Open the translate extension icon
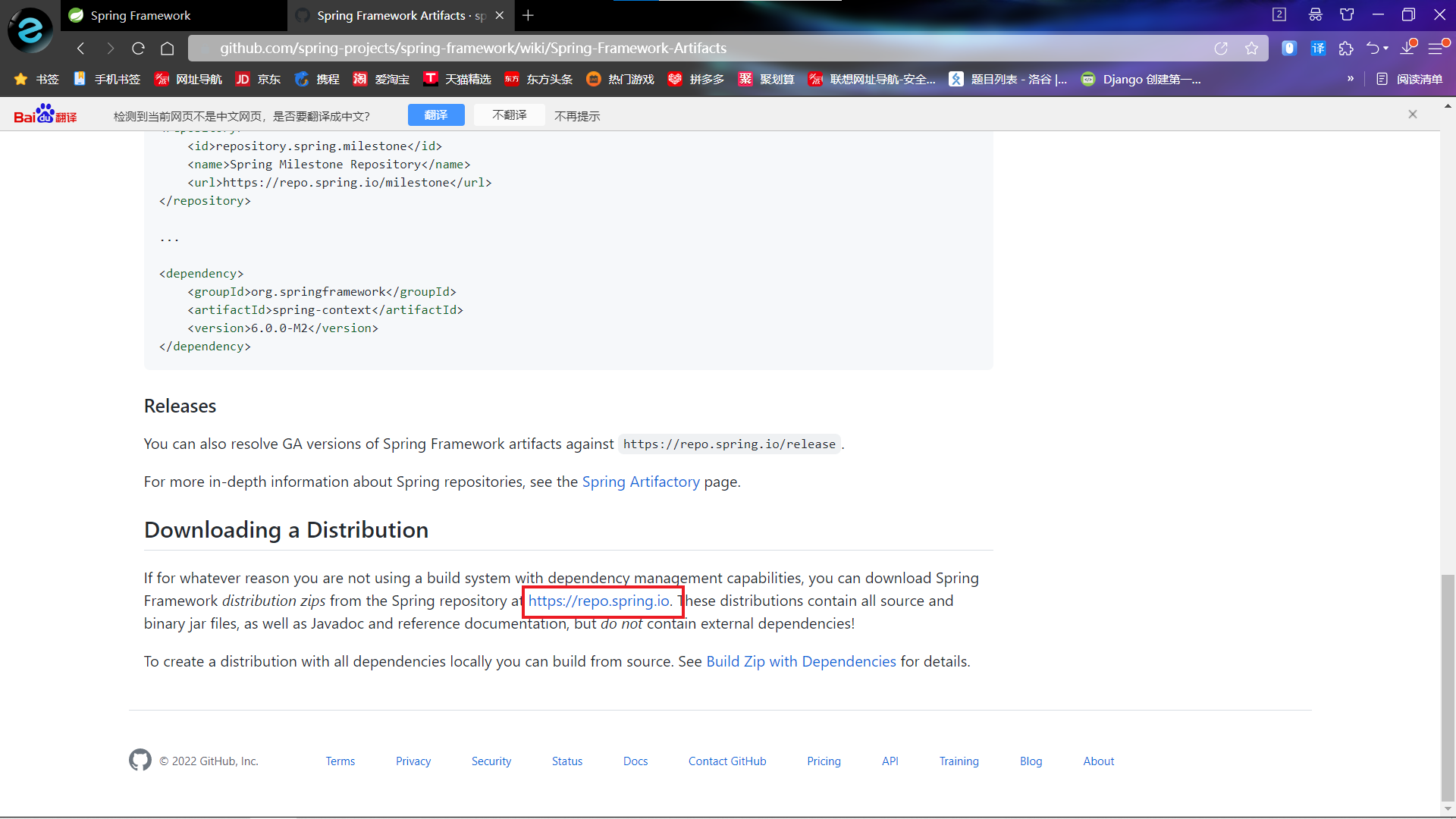This screenshot has height=819, width=1456. 1318,49
